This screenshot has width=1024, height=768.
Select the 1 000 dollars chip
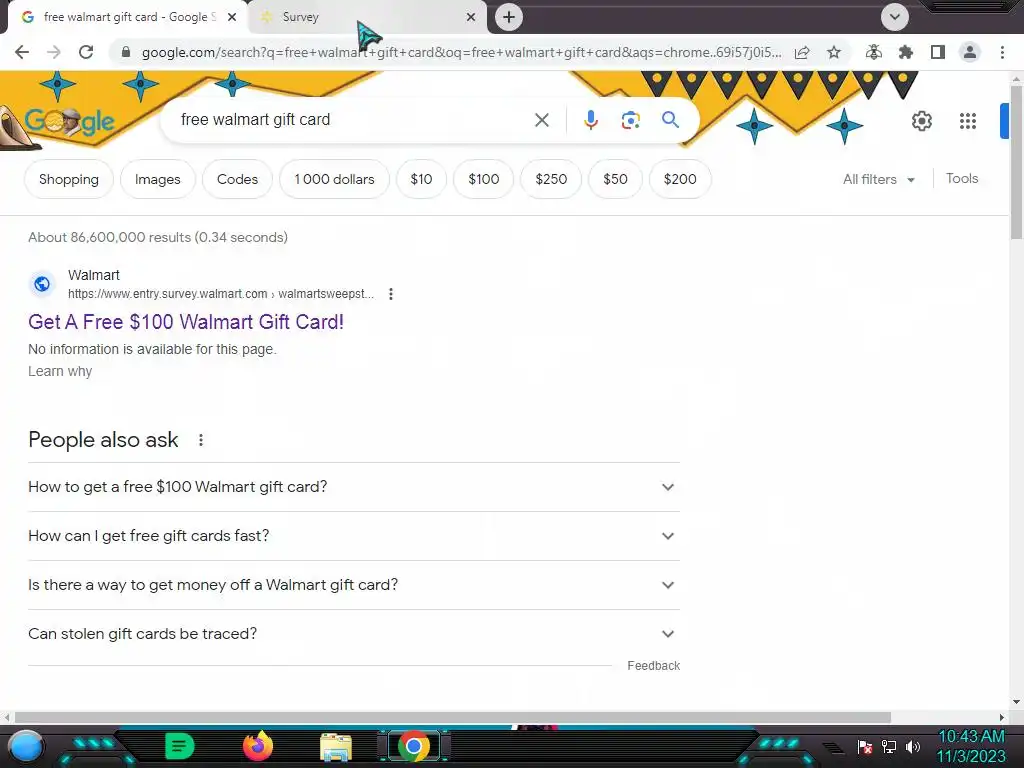[x=334, y=179]
